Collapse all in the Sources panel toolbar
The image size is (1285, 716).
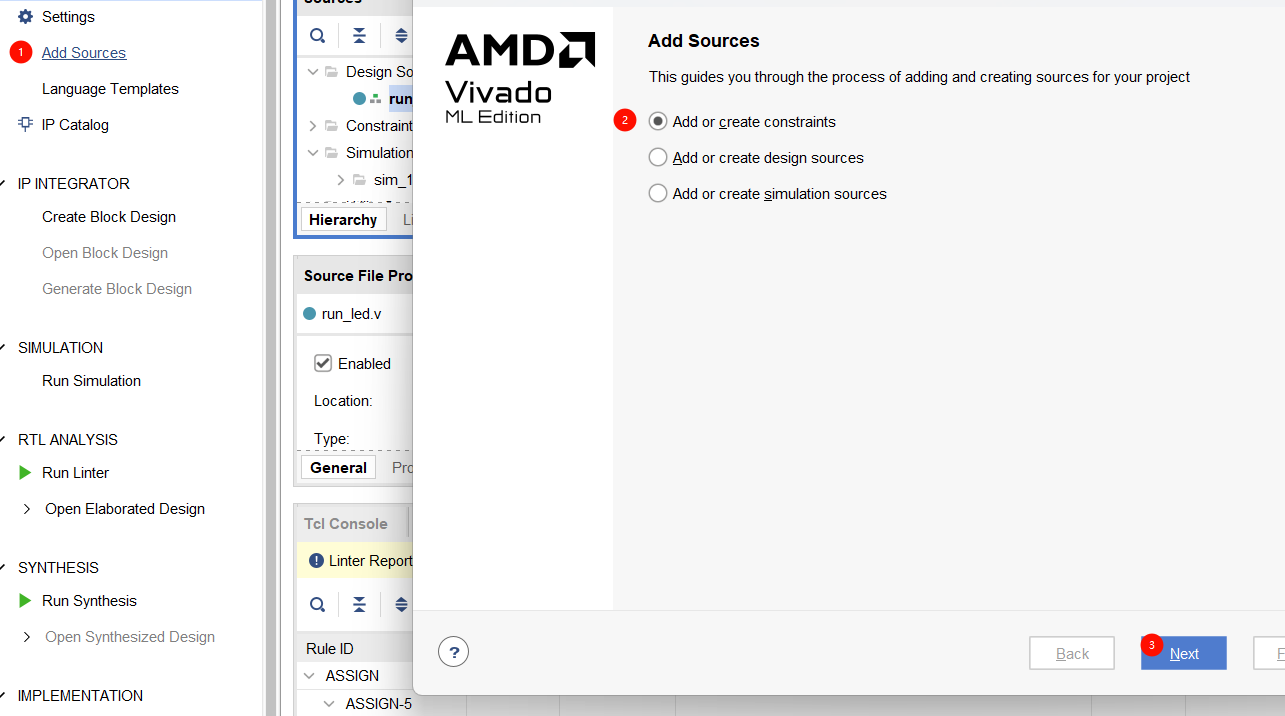click(x=359, y=36)
